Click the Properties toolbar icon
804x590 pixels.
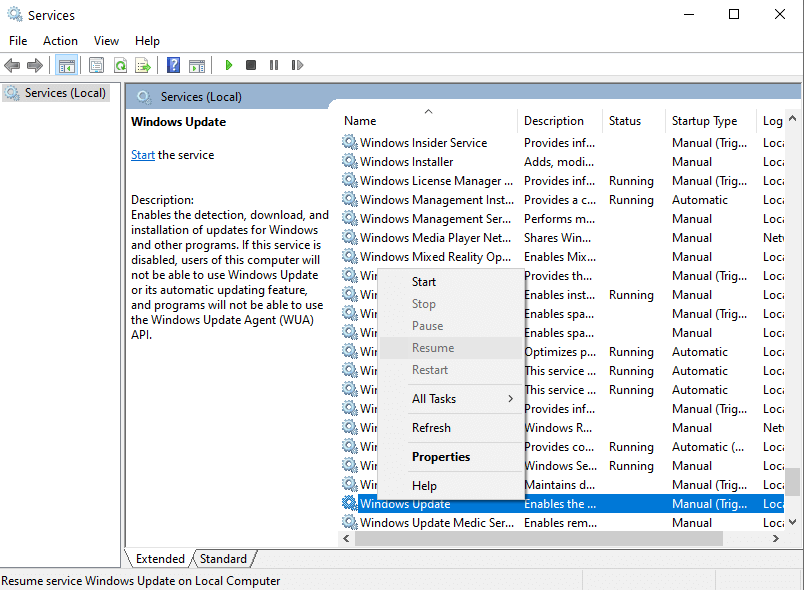[95, 64]
